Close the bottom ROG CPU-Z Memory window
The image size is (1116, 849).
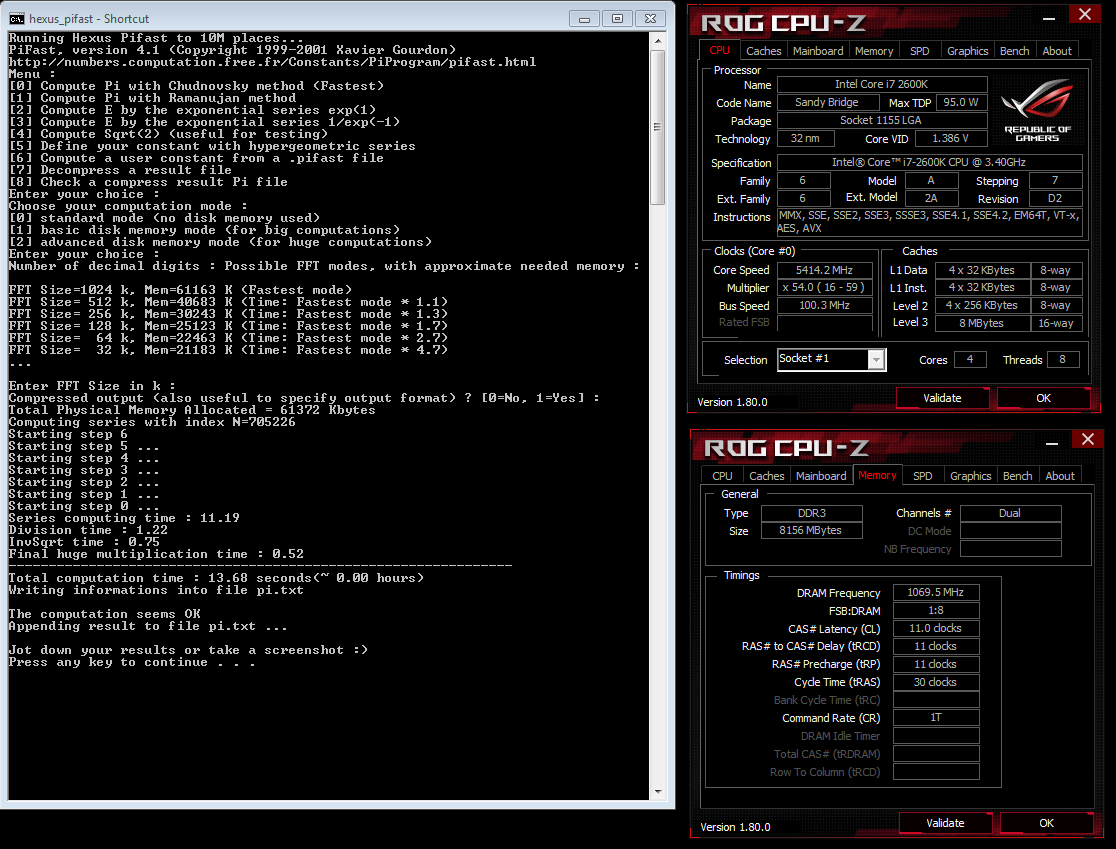pyautogui.click(x=1088, y=439)
